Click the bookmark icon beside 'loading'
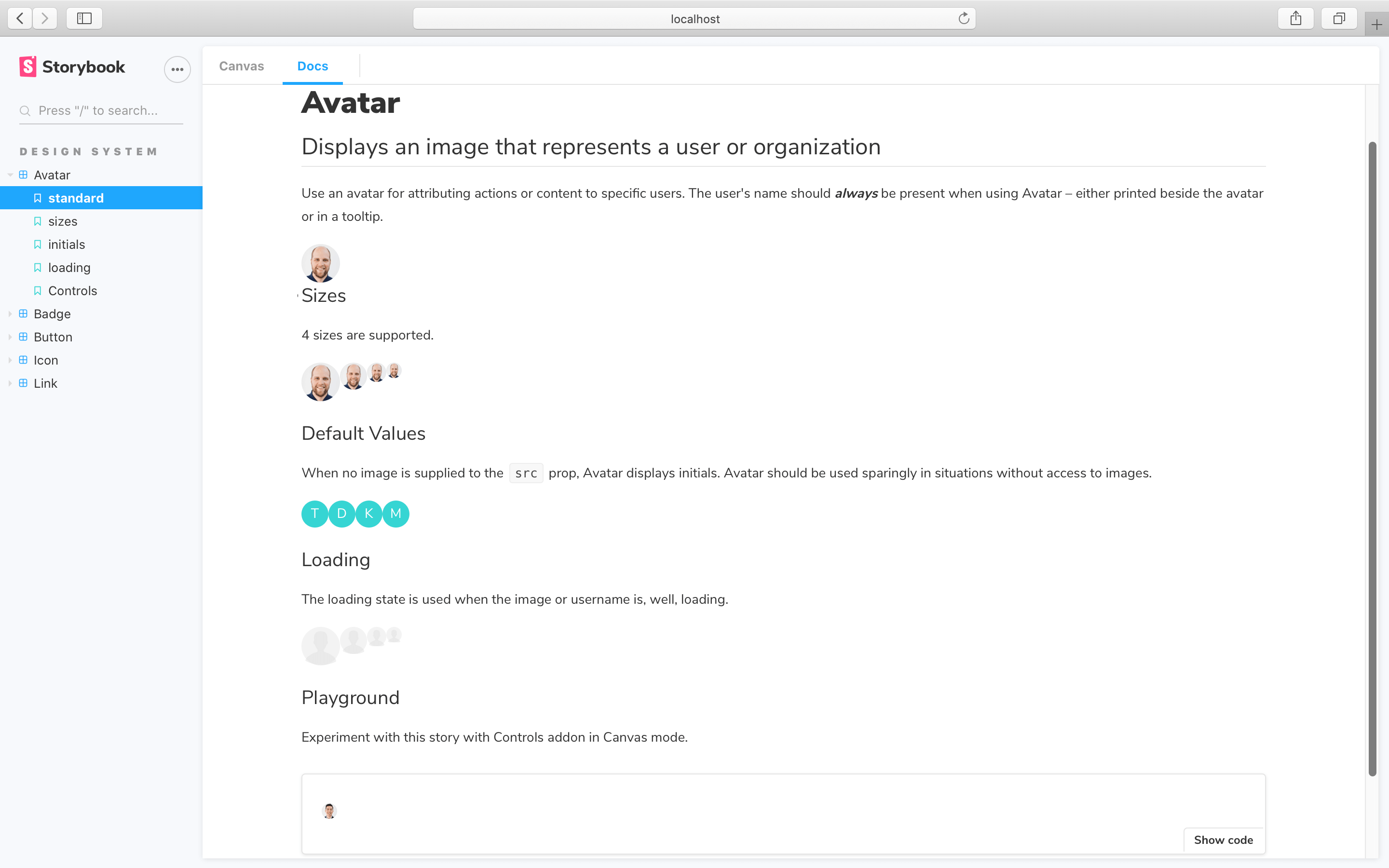The width and height of the screenshot is (1389, 868). click(38, 268)
